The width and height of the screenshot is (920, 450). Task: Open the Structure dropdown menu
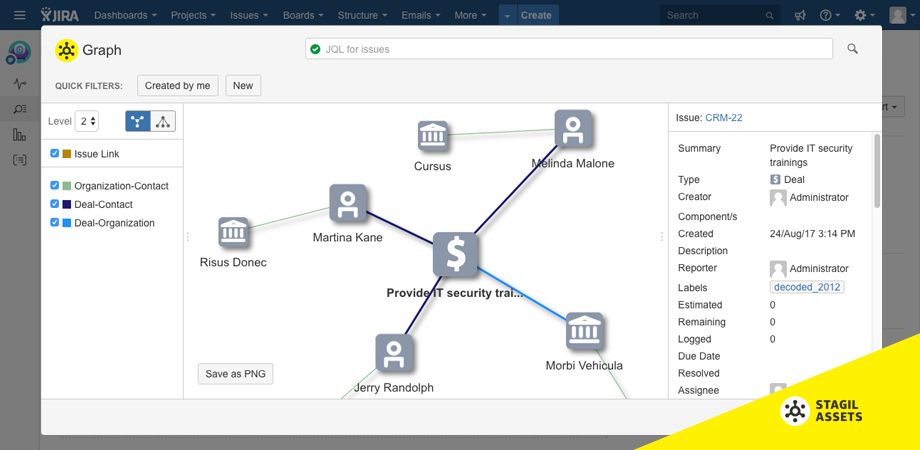[365, 15]
